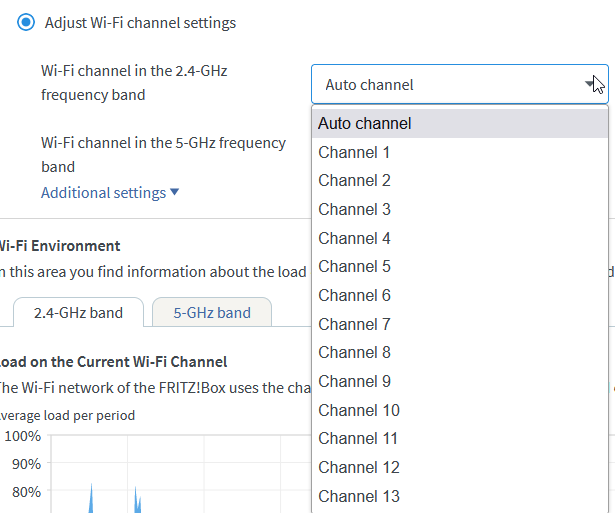
Task: Expand the Additional settings link
Action: click(x=109, y=193)
